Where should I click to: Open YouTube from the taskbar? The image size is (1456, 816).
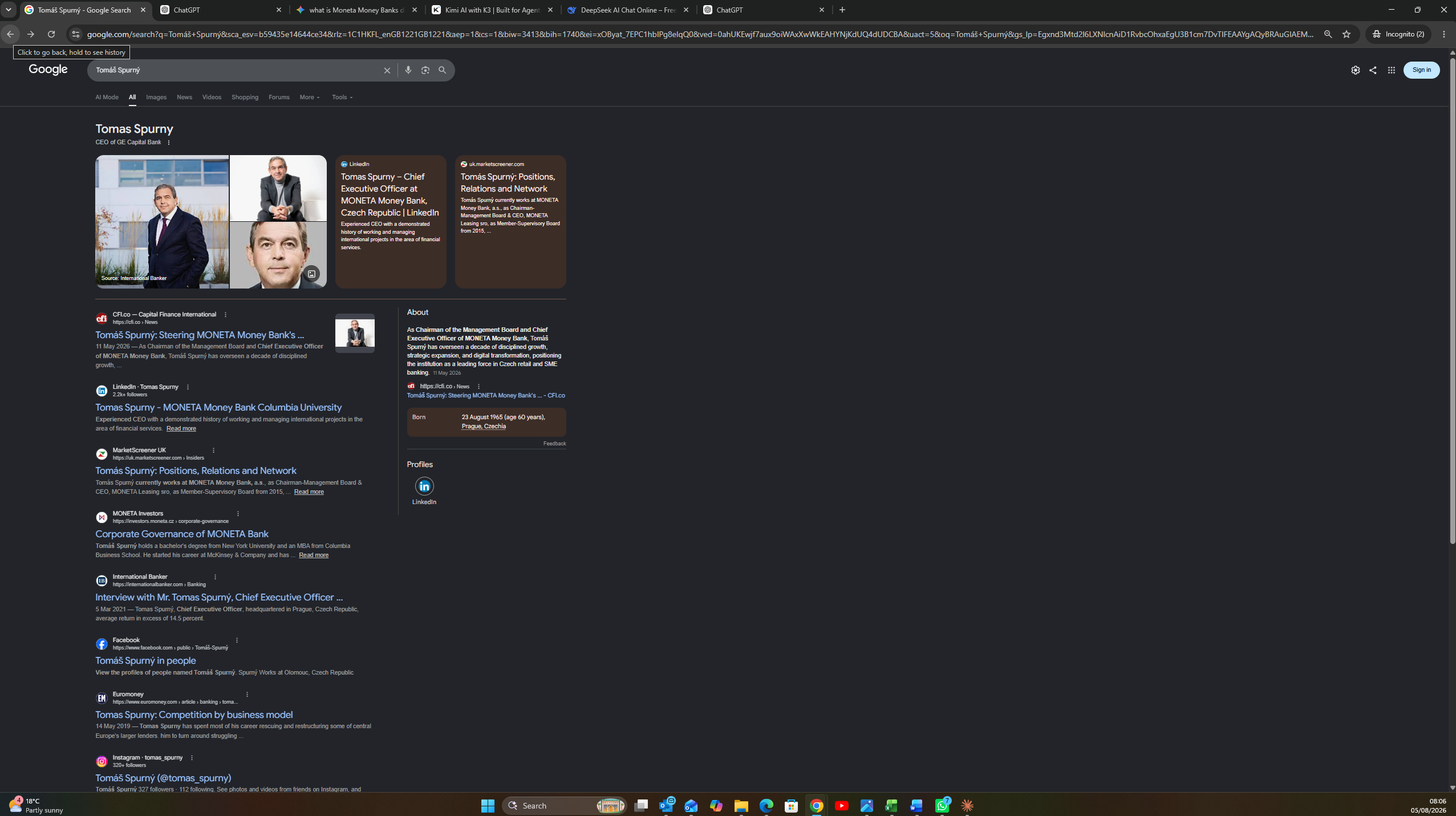[841, 806]
